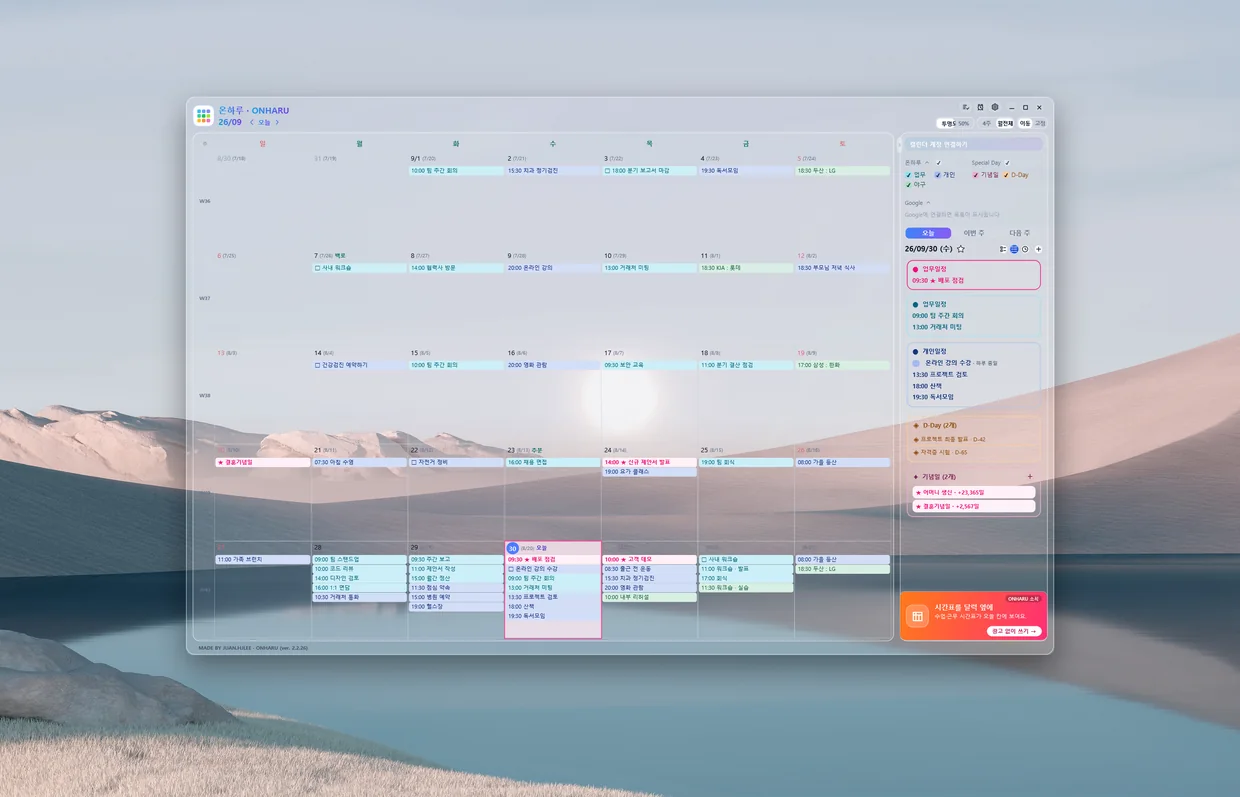This screenshot has width=1240, height=797.
Task: Adjust the 투명도 50% transparency control
Action: 954,123
